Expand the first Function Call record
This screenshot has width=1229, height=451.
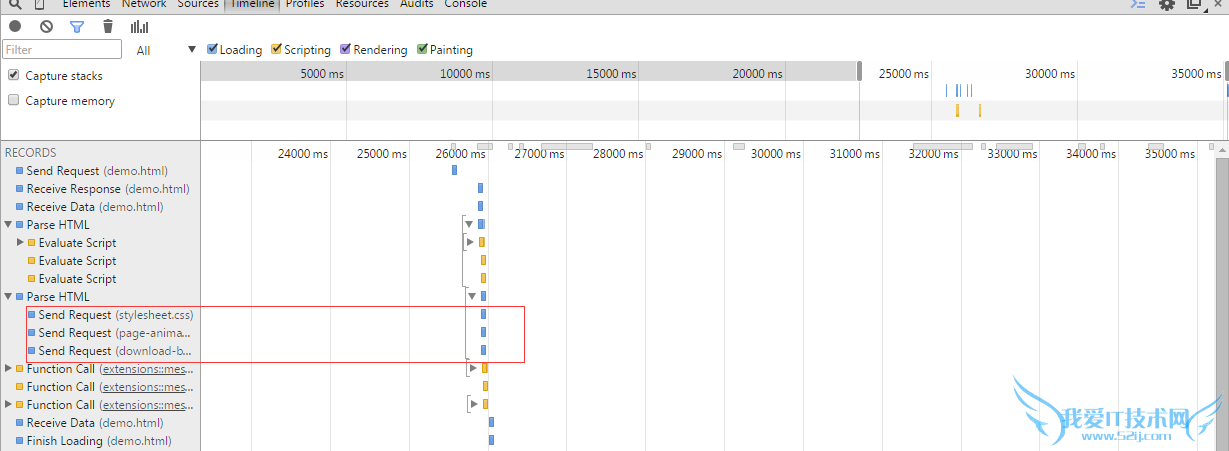[x=8, y=369]
